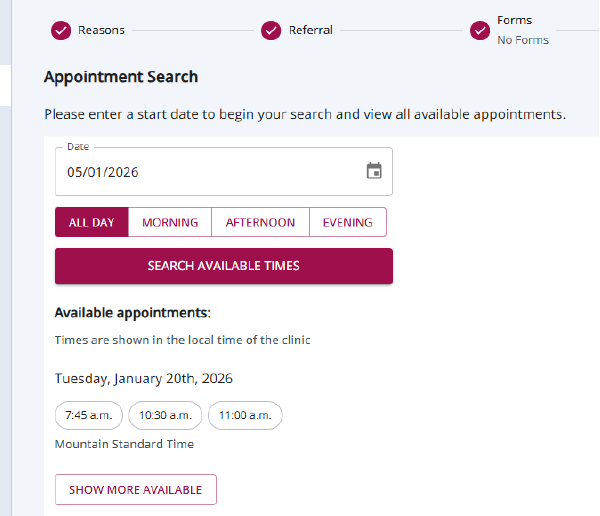Choose the 10:30 a.m. appointment slot
This screenshot has width=600, height=516.
tap(165, 415)
